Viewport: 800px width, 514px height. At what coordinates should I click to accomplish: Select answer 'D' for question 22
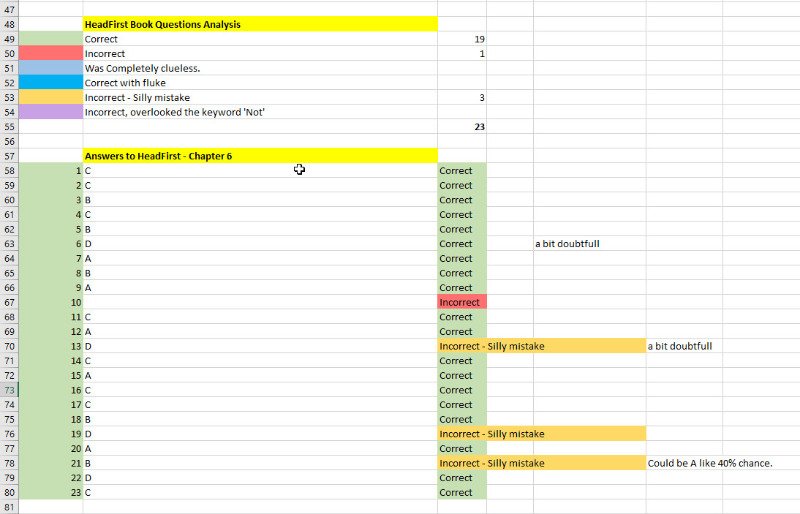[260, 478]
